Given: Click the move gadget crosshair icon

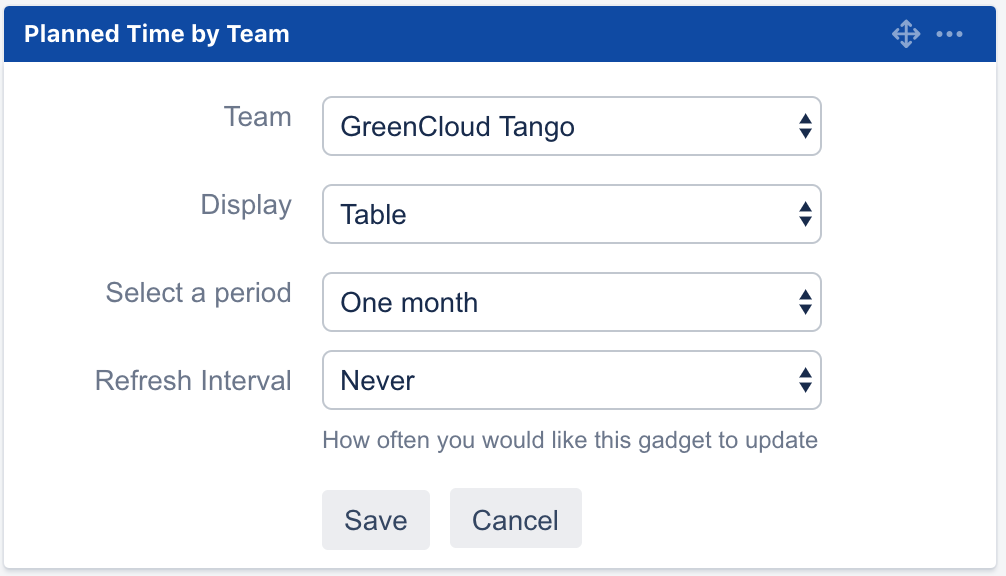Looking at the screenshot, I should coord(905,35).
